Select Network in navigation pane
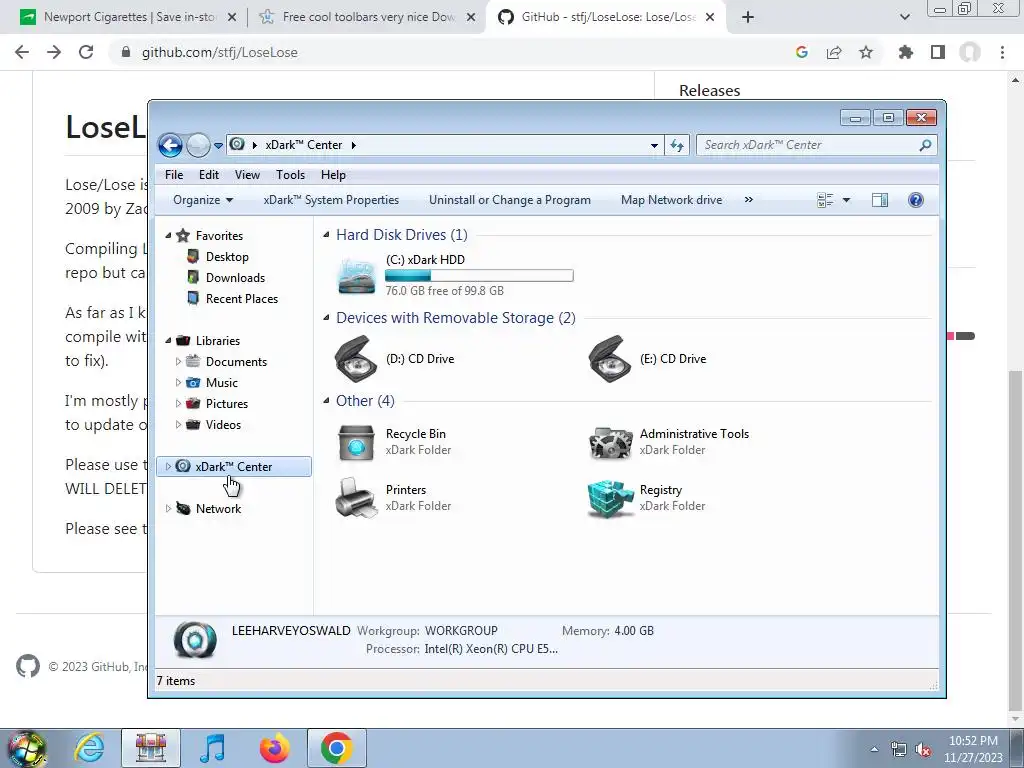The width and height of the screenshot is (1024, 768). pyautogui.click(x=218, y=509)
